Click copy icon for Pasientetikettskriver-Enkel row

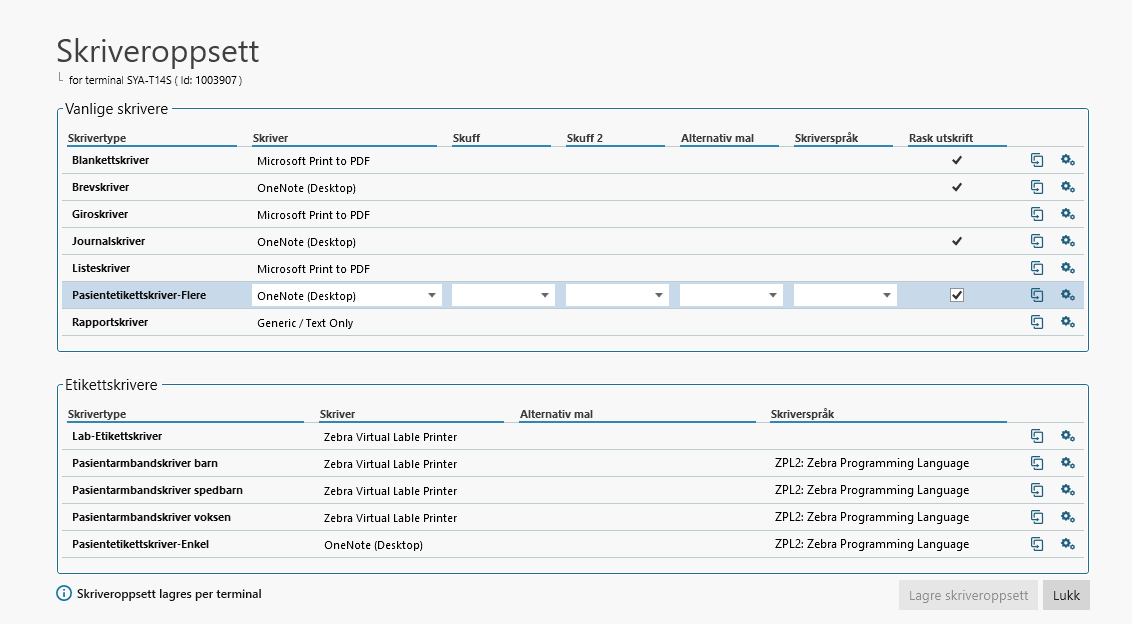pos(1037,544)
